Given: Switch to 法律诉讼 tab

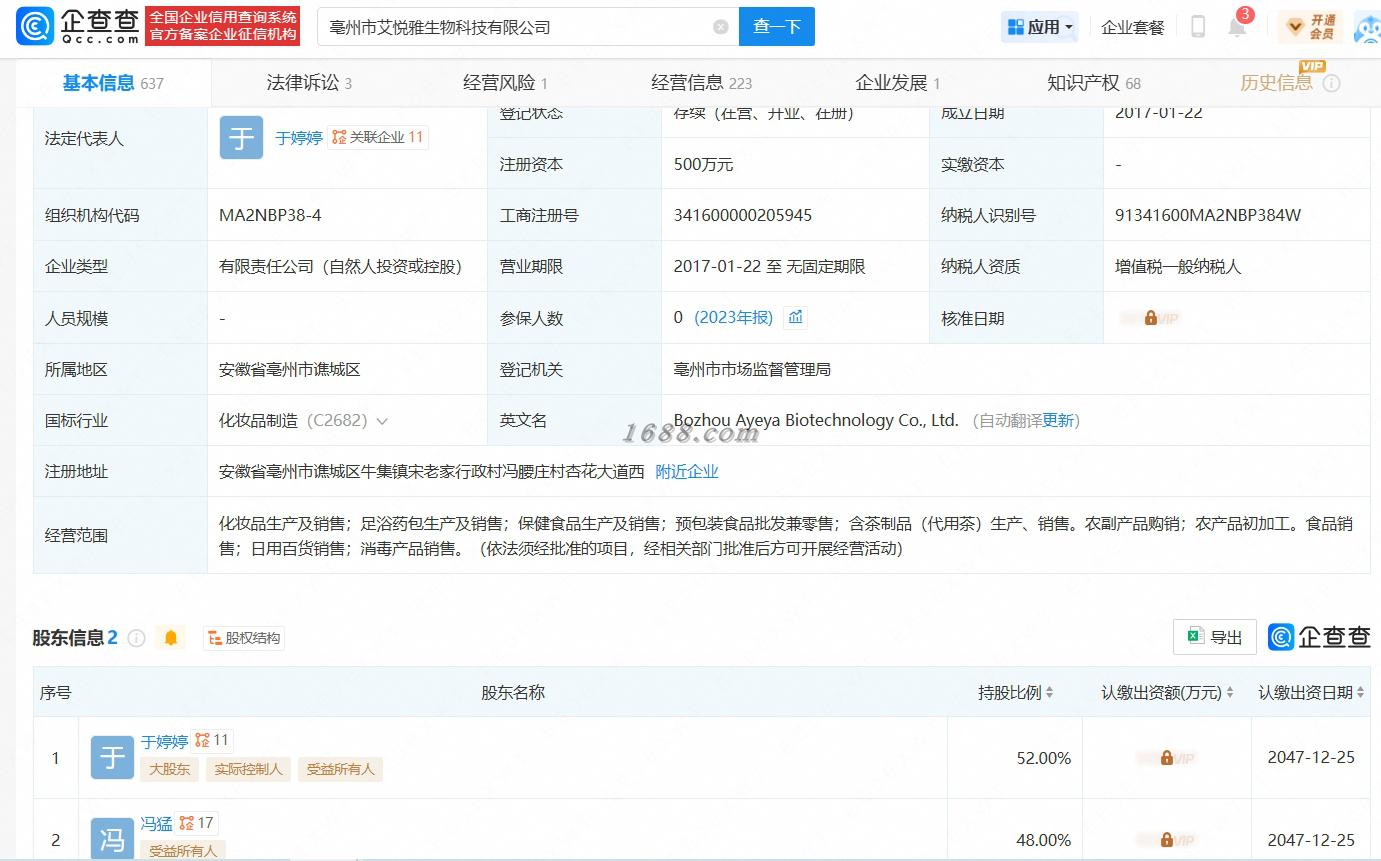Looking at the screenshot, I should [x=309, y=84].
